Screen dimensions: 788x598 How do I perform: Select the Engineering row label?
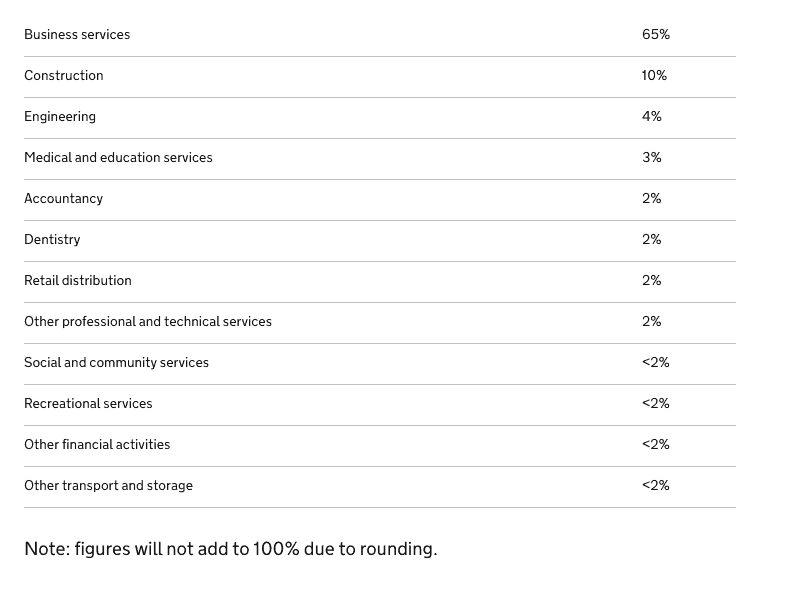click(x=60, y=117)
